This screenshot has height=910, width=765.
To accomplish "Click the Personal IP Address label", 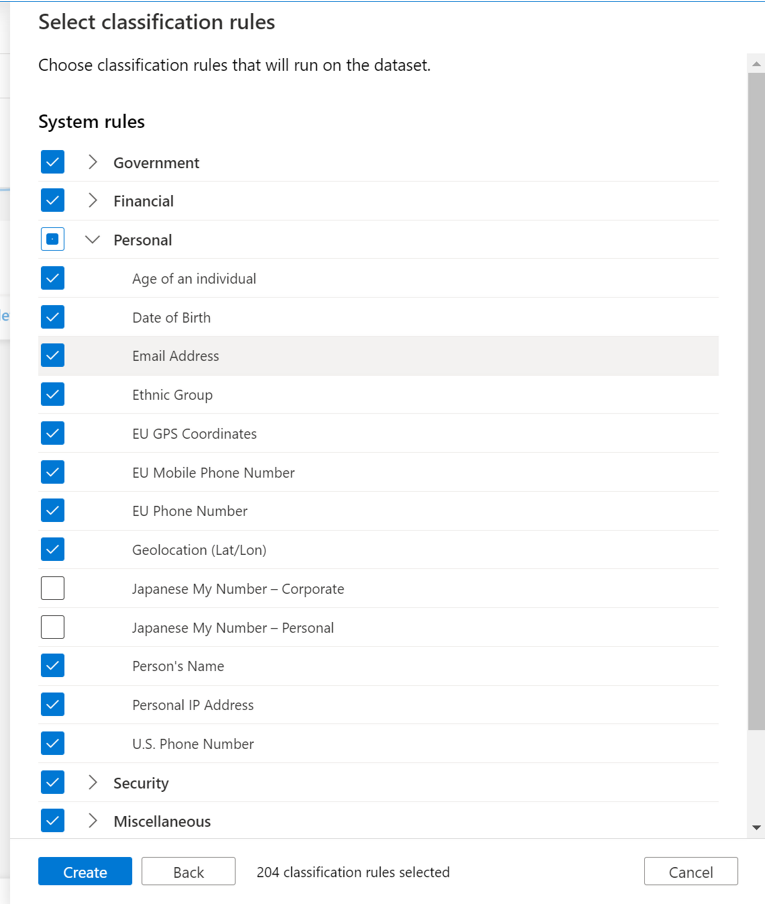I will 193,705.
